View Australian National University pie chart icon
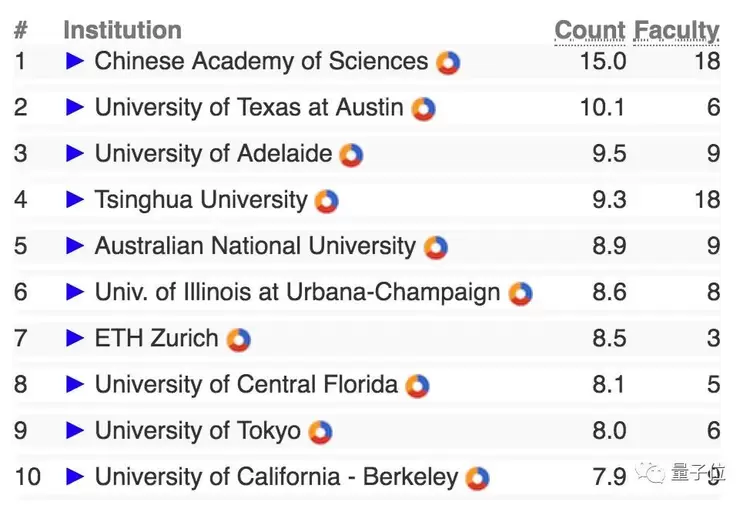The width and height of the screenshot is (750, 505). (x=435, y=247)
